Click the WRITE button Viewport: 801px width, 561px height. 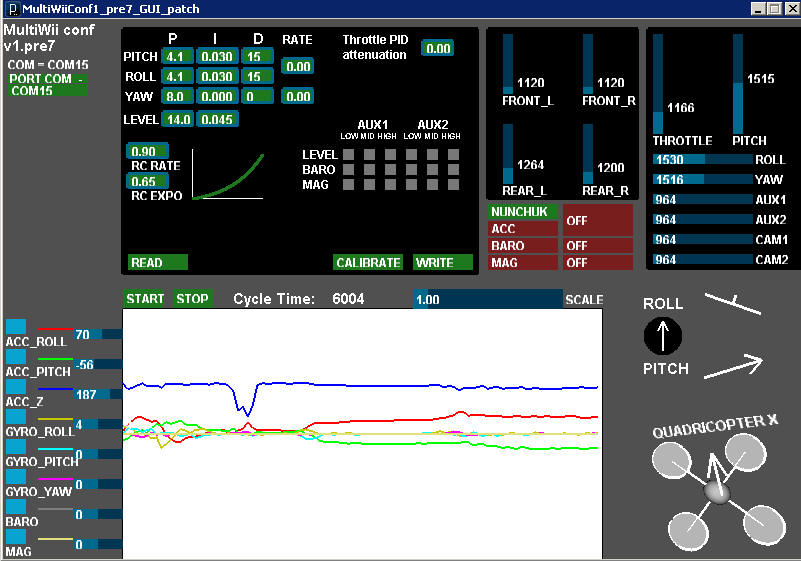(442, 262)
